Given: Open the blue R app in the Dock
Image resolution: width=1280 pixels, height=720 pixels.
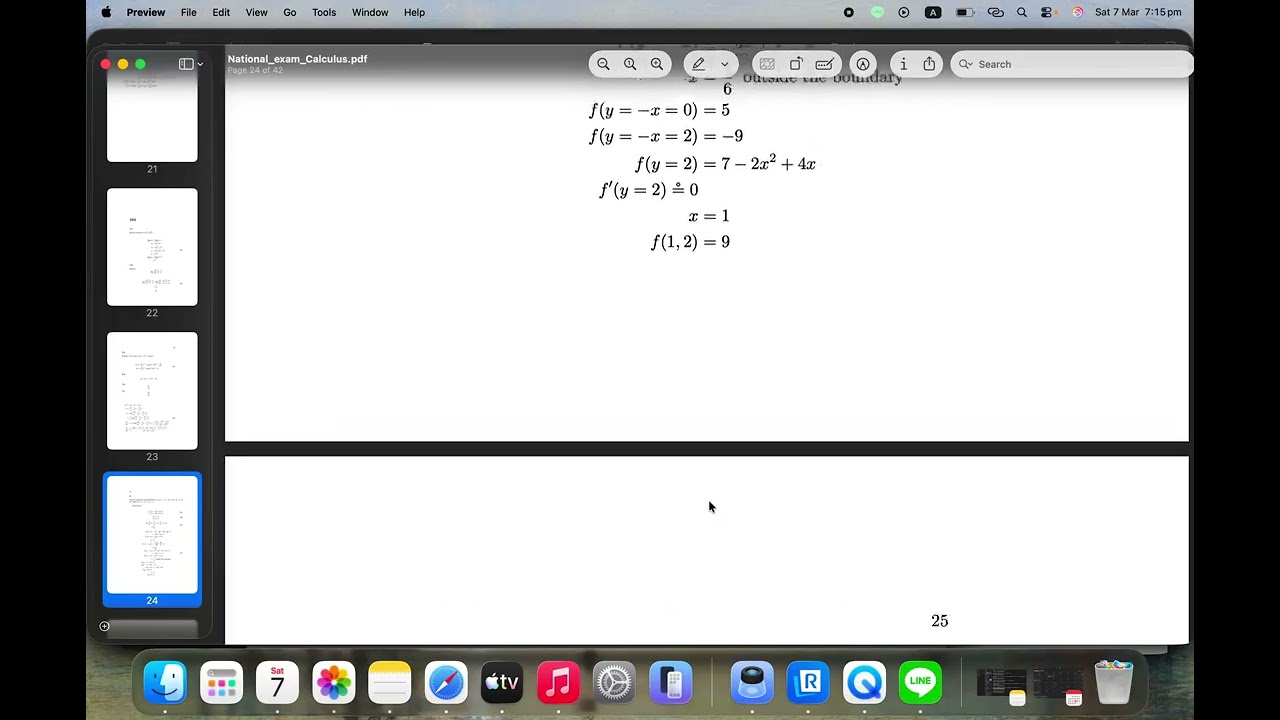Looking at the screenshot, I should [x=808, y=683].
